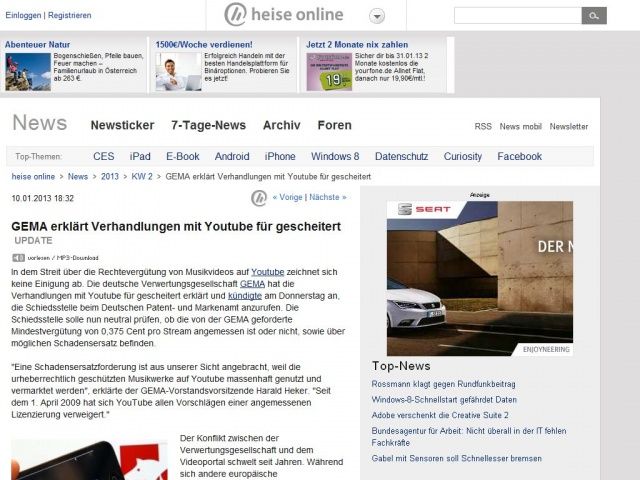
Task: Open Rossmann klagt gegen Rundfunkbeitrag
Action: point(443,384)
